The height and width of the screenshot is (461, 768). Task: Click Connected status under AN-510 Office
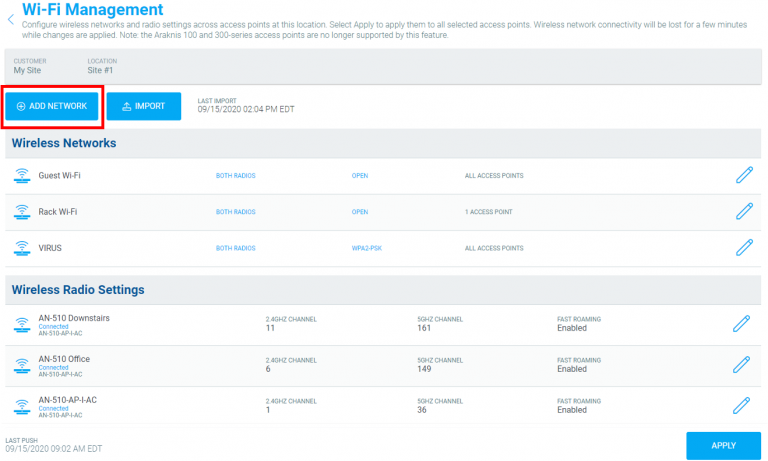53,367
